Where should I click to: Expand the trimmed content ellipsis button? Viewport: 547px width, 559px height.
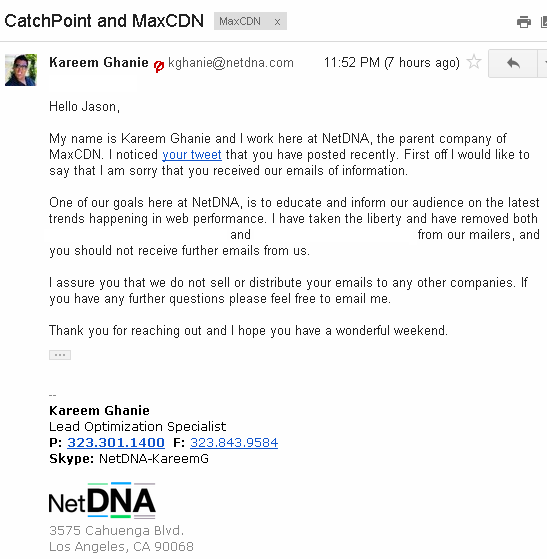[60, 355]
